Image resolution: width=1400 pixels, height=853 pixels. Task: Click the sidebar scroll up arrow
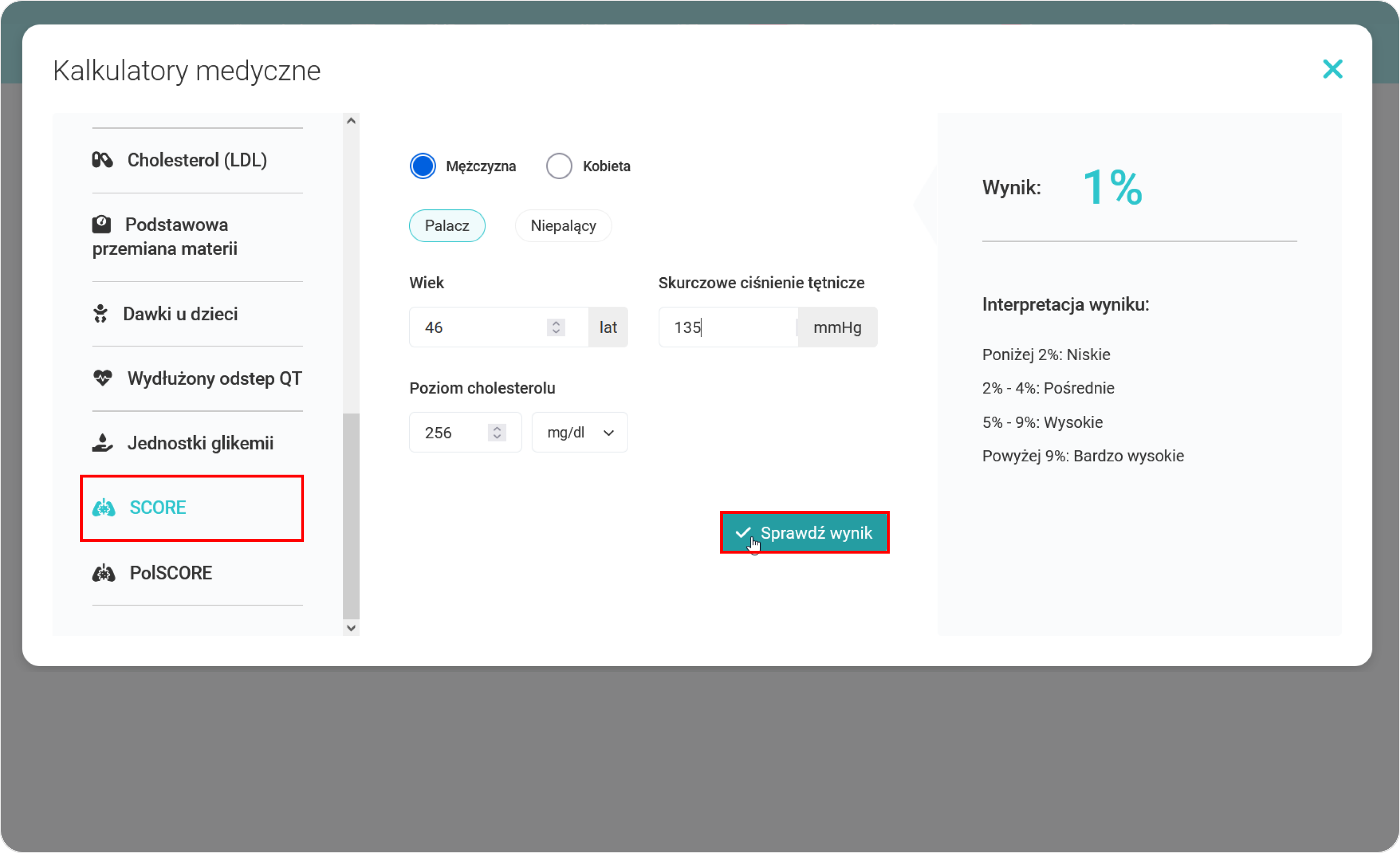pyautogui.click(x=351, y=120)
